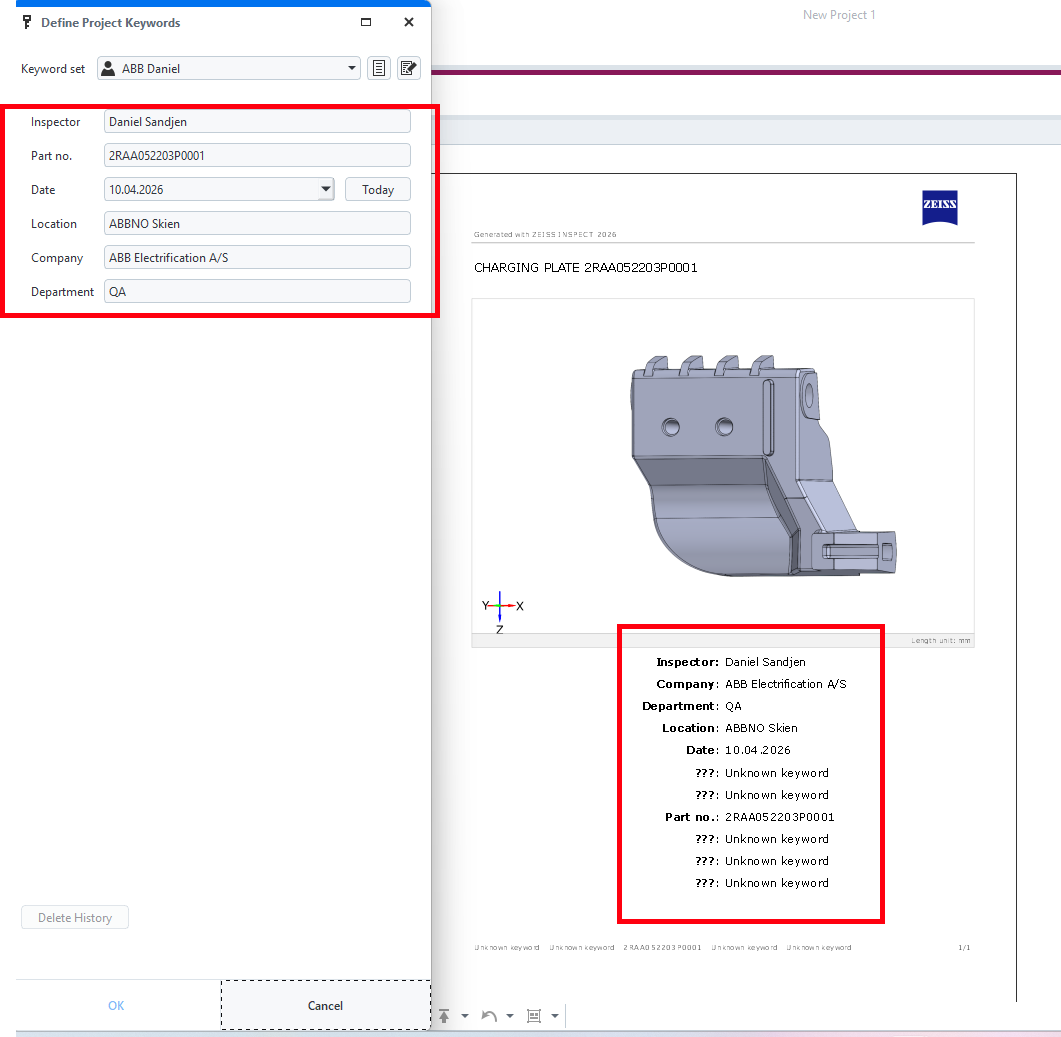The width and height of the screenshot is (1061, 1037).
Task: Click the OK button in dialog
Action: coord(116,1006)
